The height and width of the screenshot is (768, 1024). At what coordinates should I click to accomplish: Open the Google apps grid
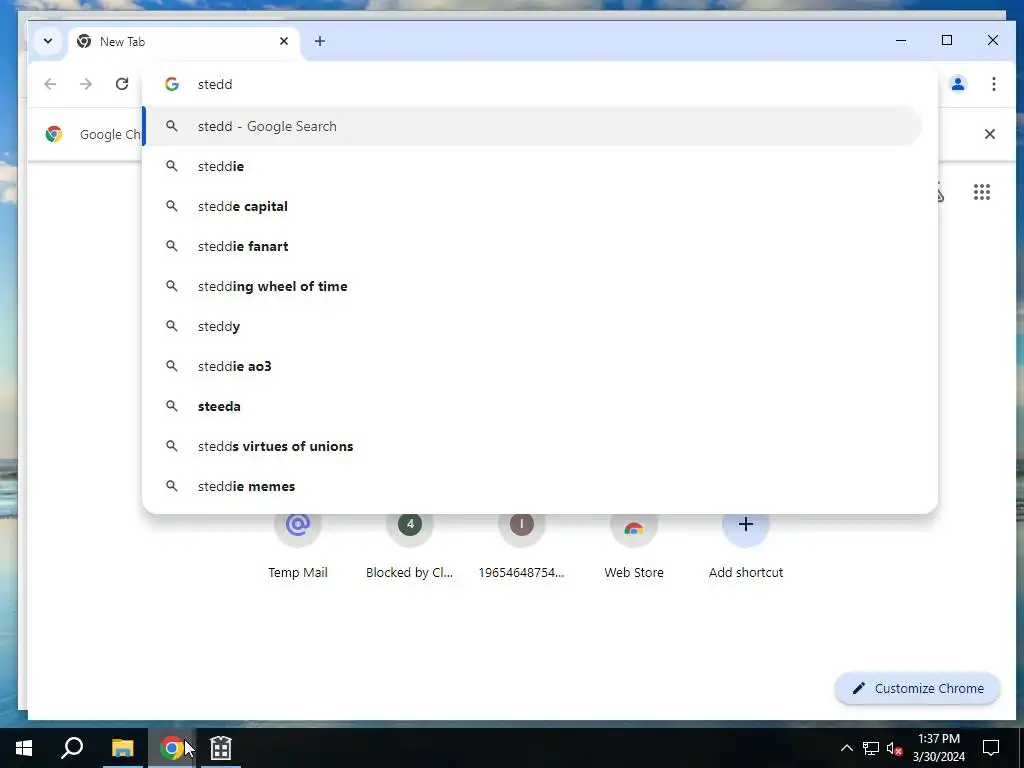click(x=982, y=192)
